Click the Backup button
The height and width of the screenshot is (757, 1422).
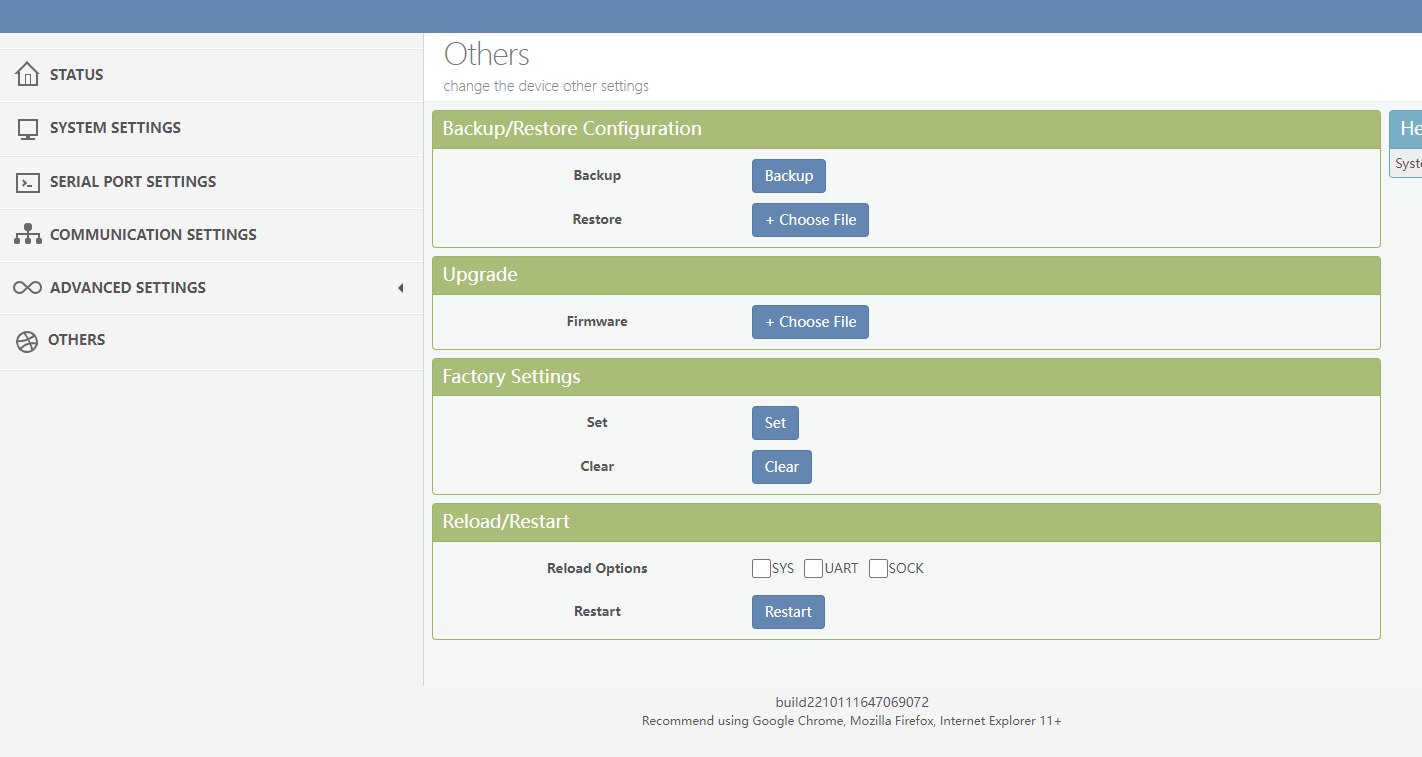coord(789,176)
